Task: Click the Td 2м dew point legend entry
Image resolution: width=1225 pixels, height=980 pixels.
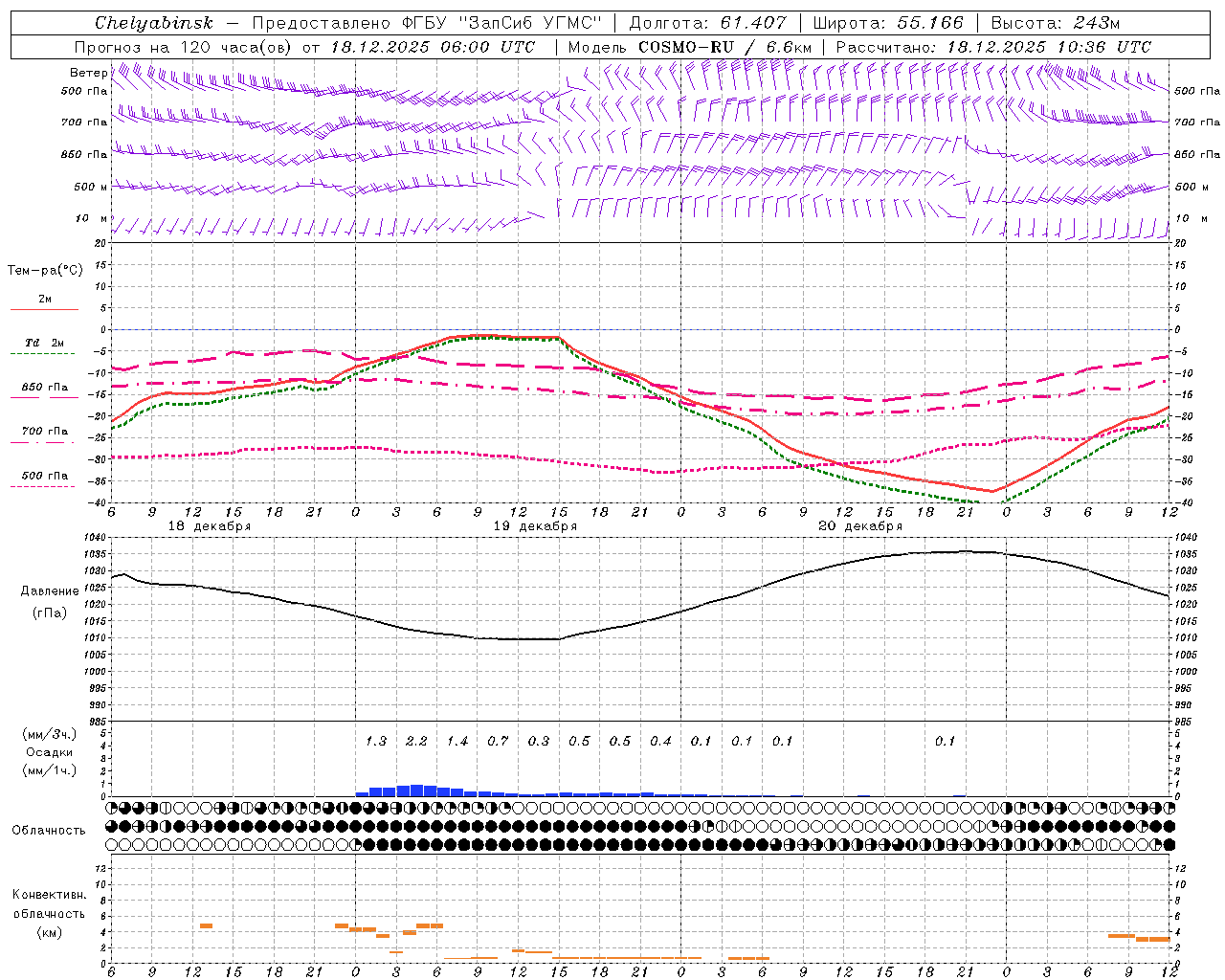Action: 45,343
